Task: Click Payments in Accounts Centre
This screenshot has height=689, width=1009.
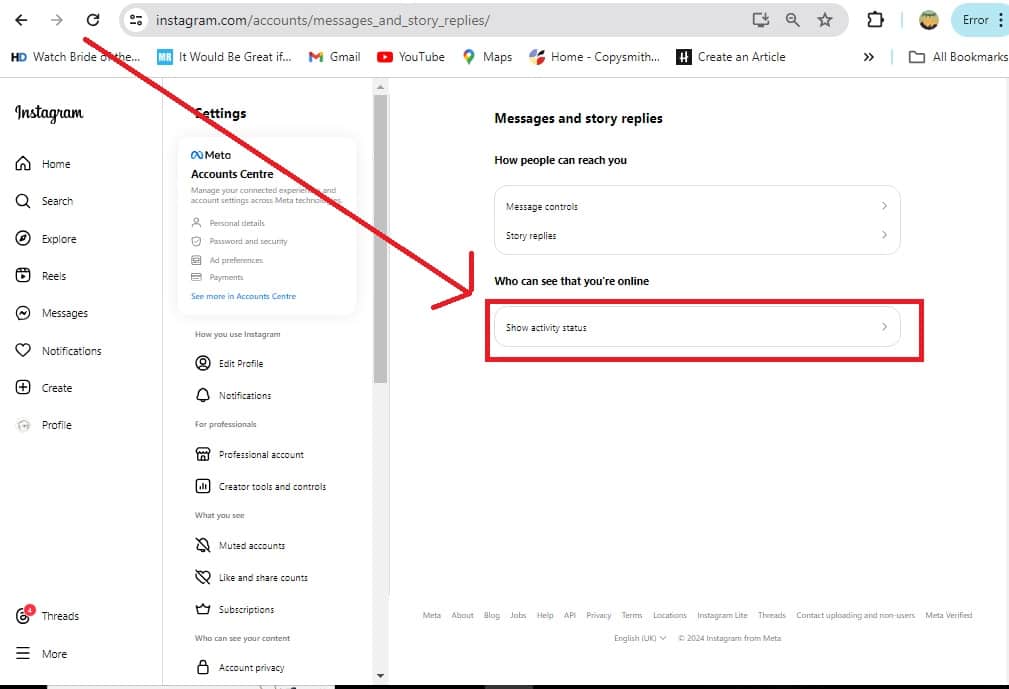Action: (218, 277)
